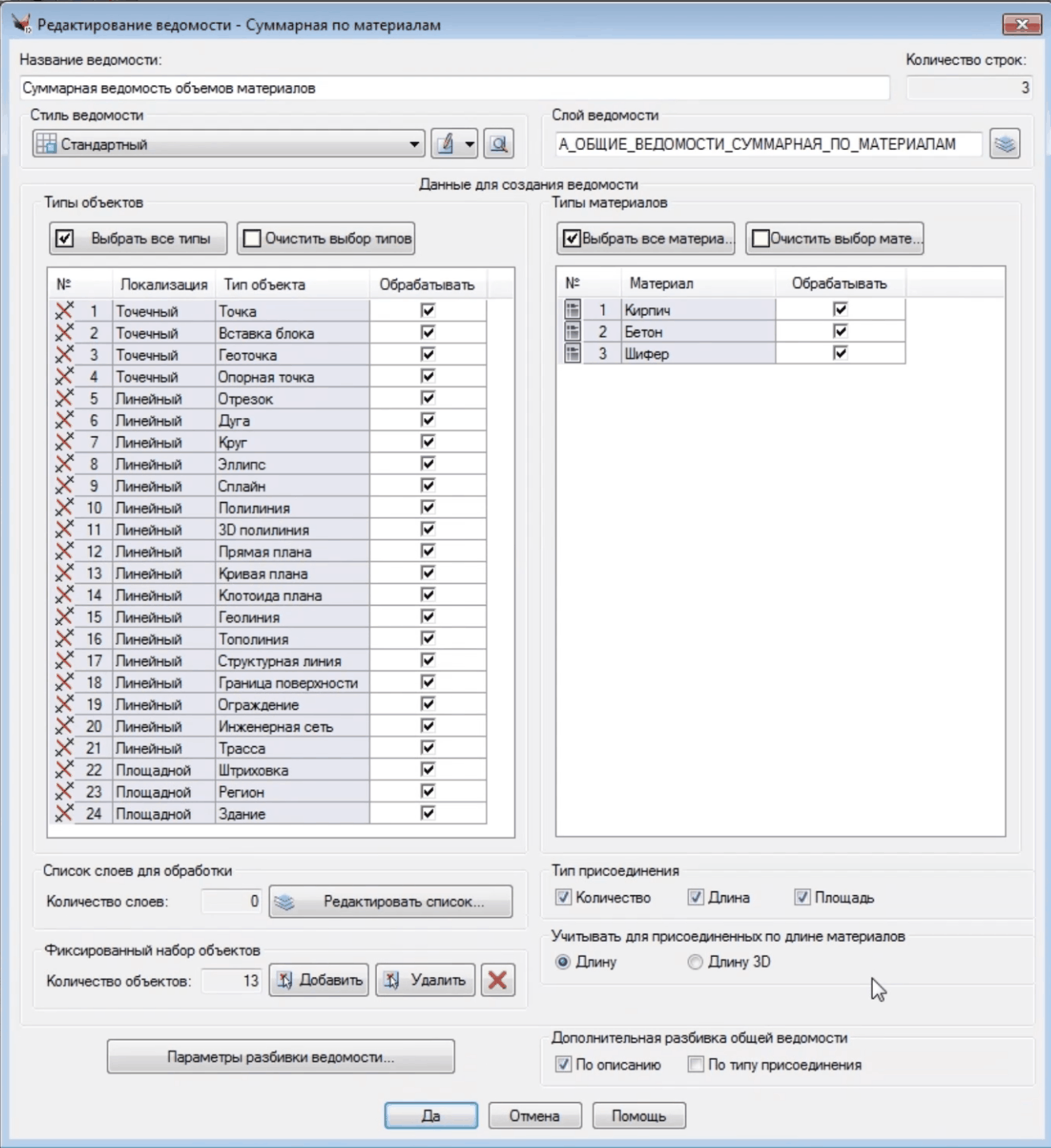Click the Материал column header
This screenshot has height=1148, width=1051.
[661, 283]
